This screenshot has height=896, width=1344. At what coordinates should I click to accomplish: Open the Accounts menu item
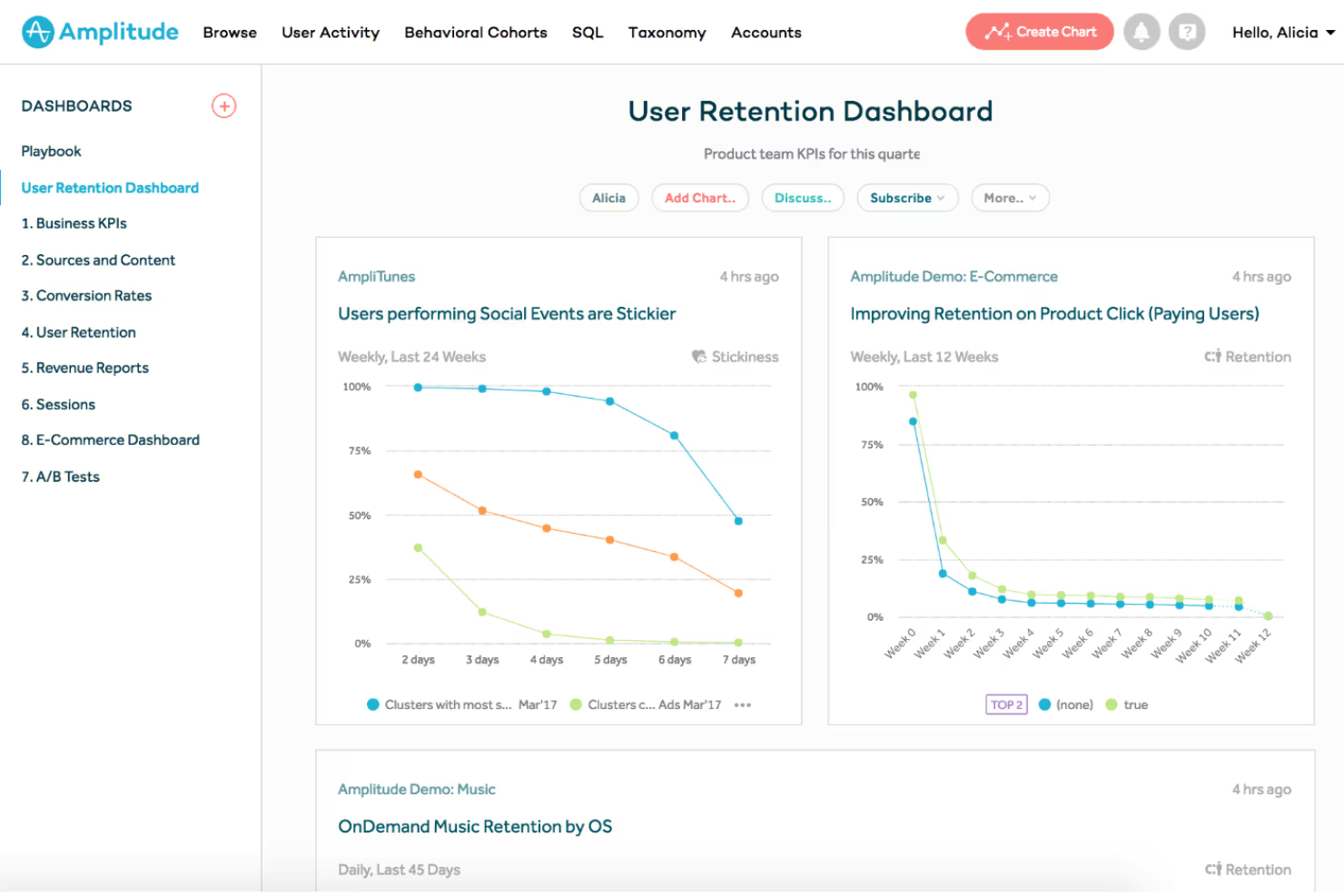click(x=766, y=33)
